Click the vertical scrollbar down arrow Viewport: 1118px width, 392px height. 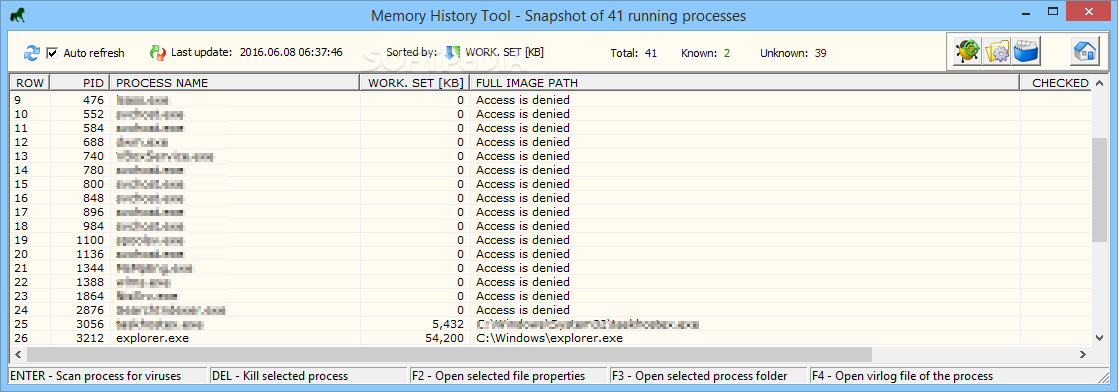1099,338
